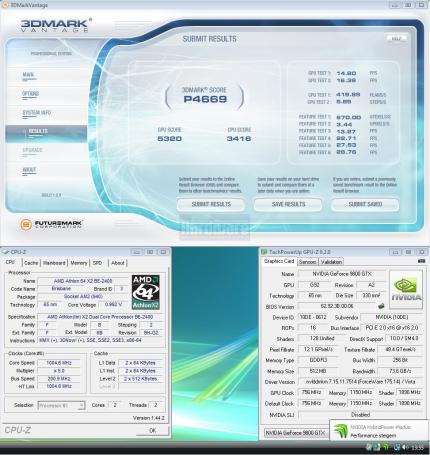This screenshot has height=455, width=430.
Task: Click the Bus Interface field in GPU-Z
Action: click(x=392, y=328)
